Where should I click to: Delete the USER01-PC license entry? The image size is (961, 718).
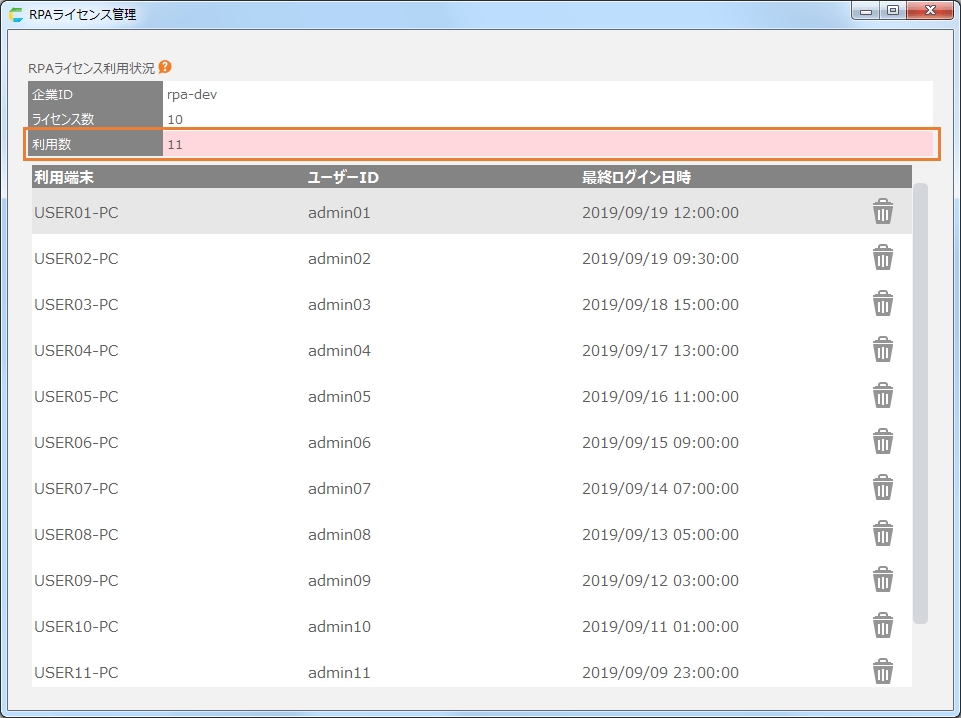882,212
